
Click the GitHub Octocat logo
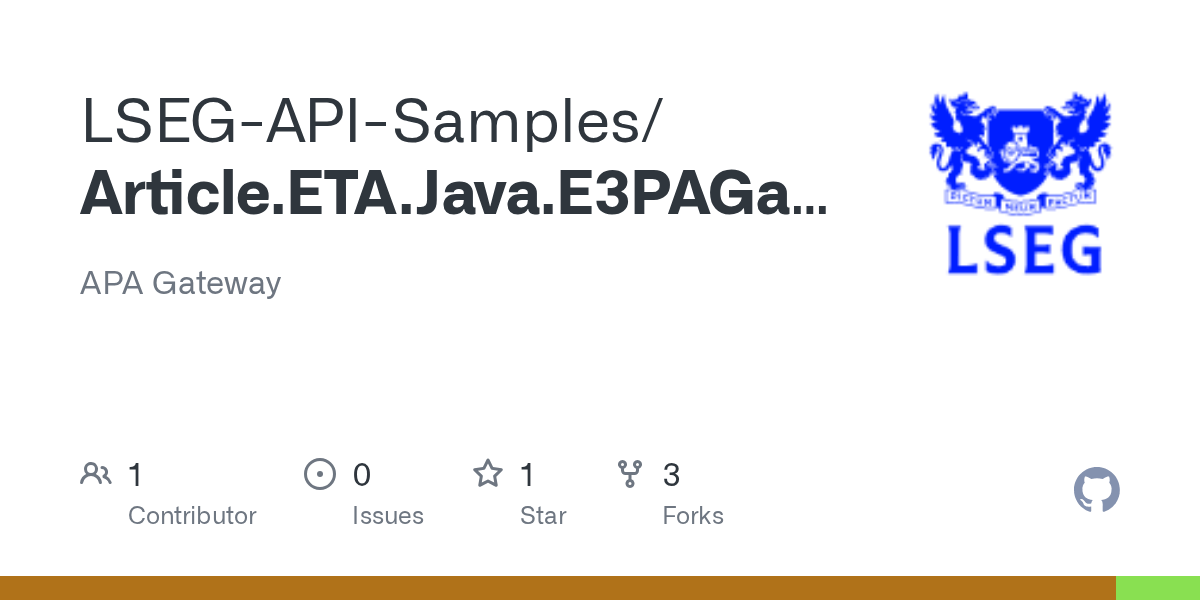tap(1096, 491)
